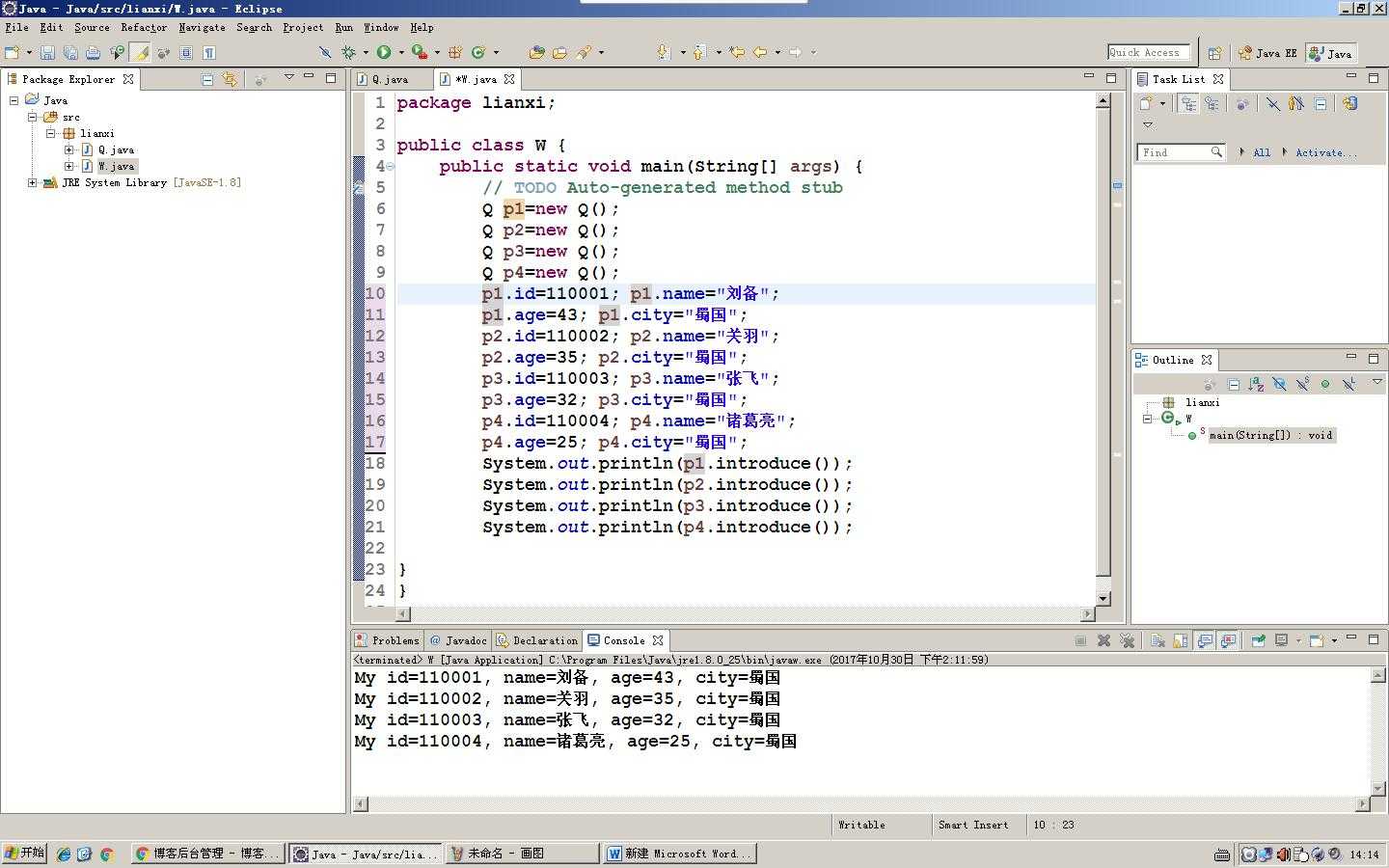Viewport: 1389px width, 868px height.
Task: Click the Debug bug icon
Action: [x=348, y=52]
